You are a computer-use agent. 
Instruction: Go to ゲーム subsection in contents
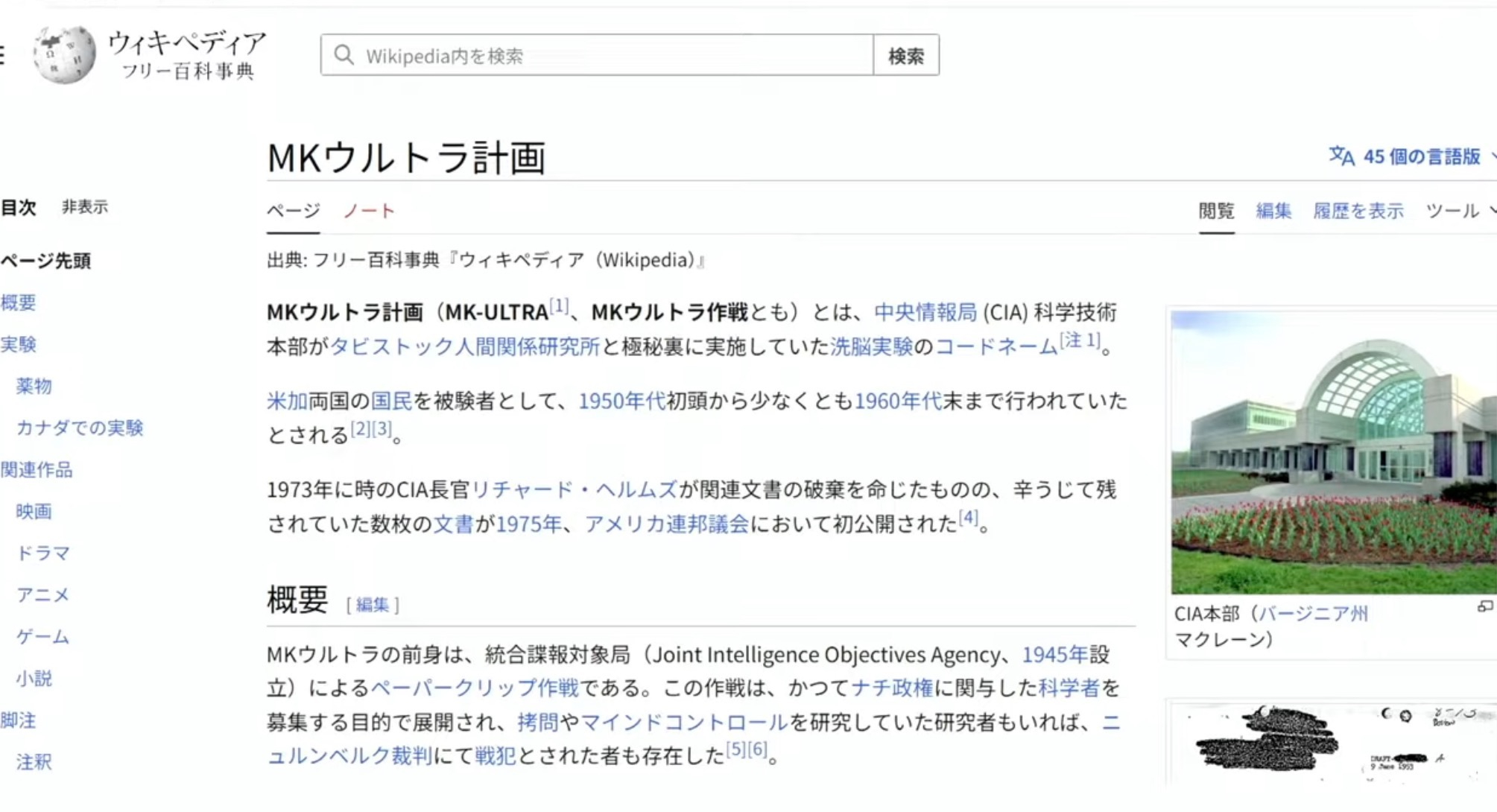(43, 636)
